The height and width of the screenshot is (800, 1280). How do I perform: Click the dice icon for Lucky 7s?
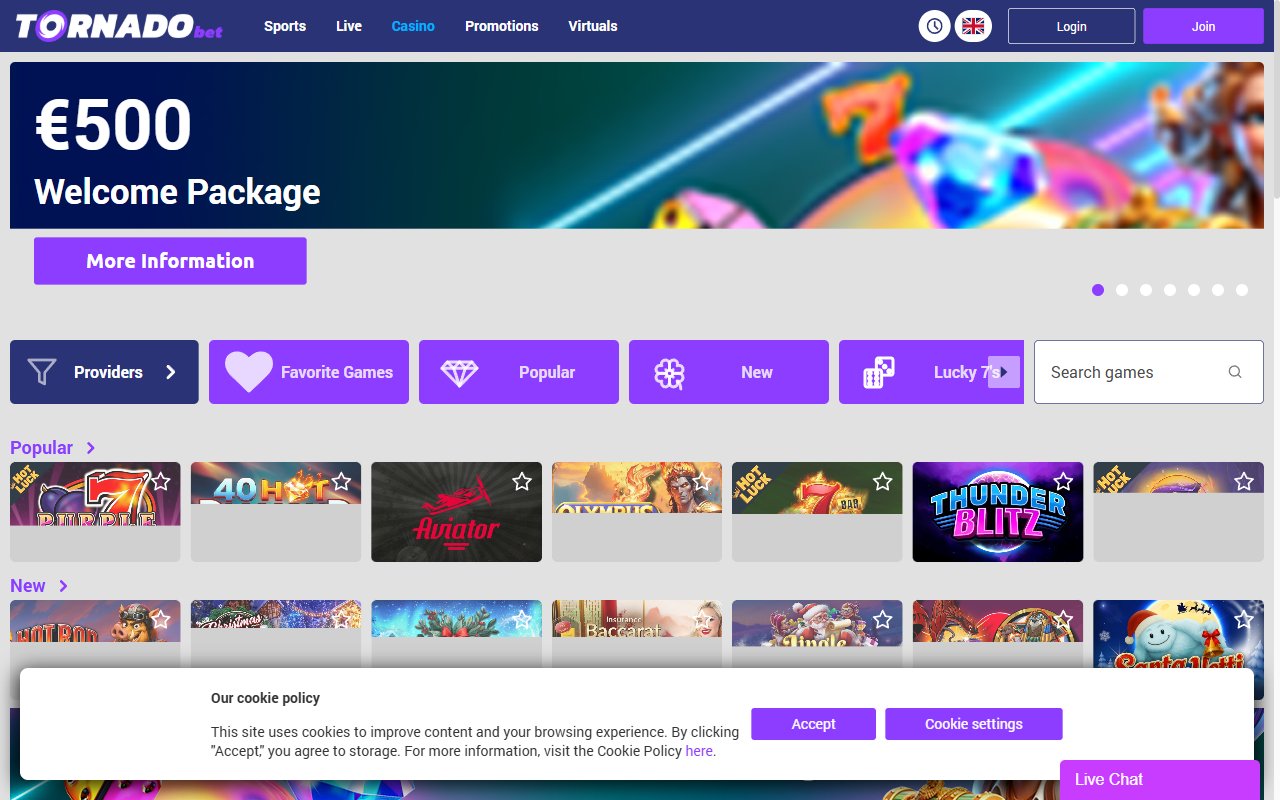878,372
